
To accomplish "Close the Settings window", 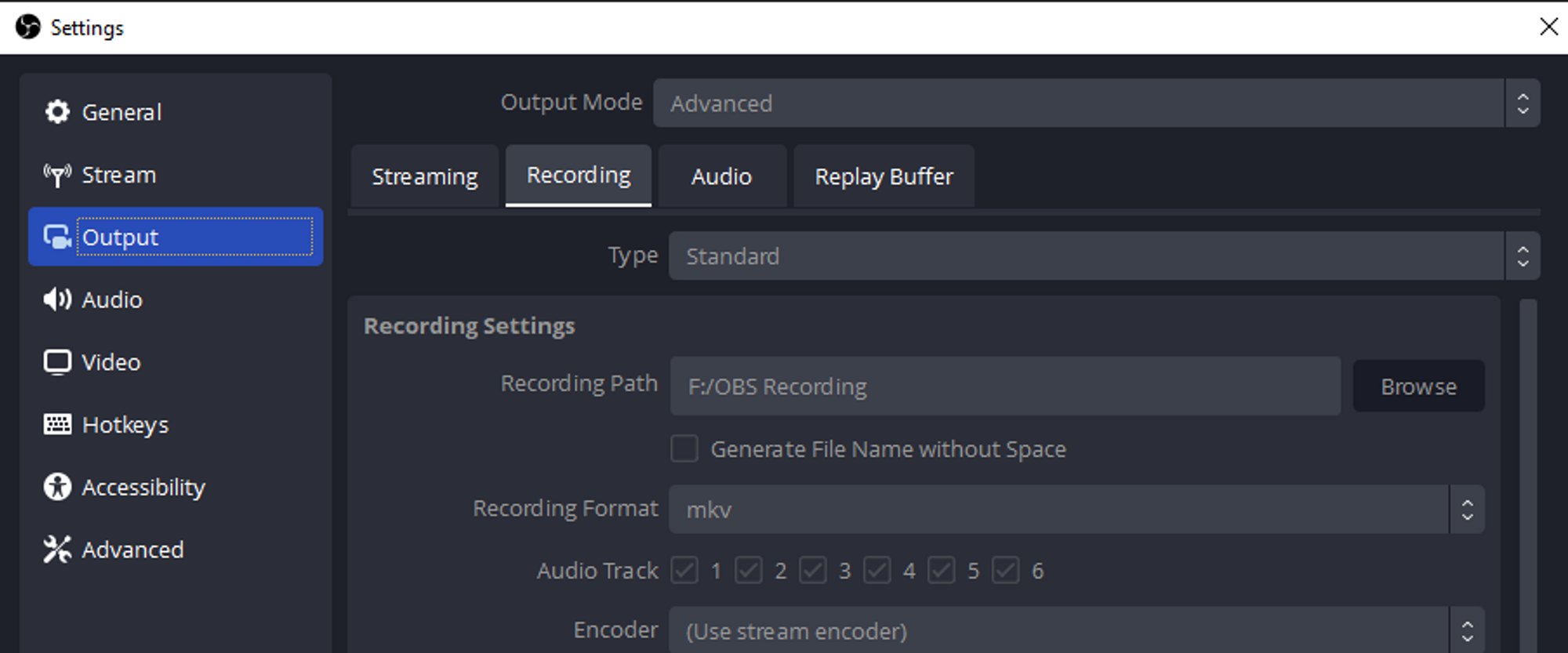I will tap(1548, 27).
